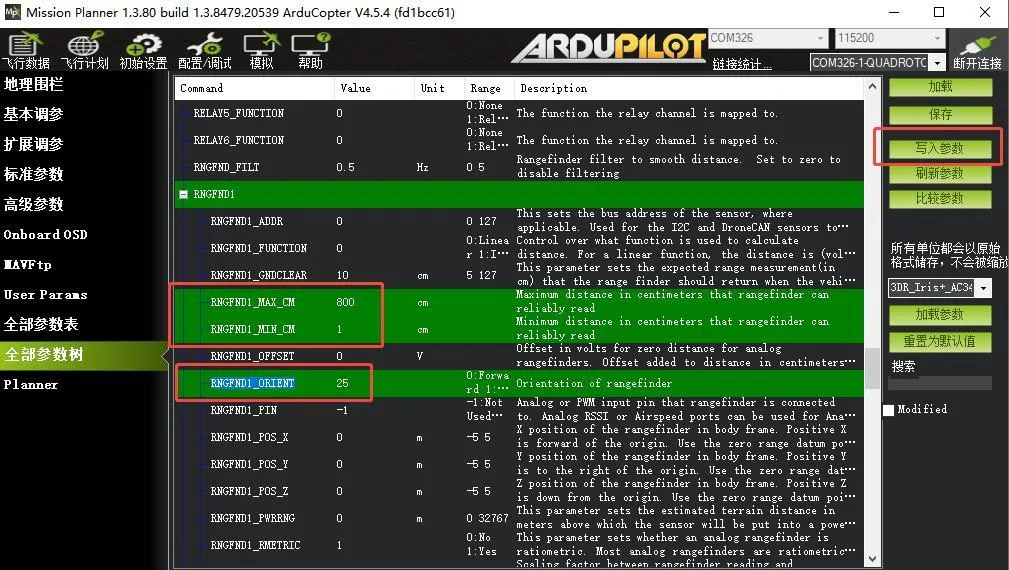The image size is (1009, 570).
Task: Click the 断开连接 disconnect plug icon
Action: coord(977,50)
